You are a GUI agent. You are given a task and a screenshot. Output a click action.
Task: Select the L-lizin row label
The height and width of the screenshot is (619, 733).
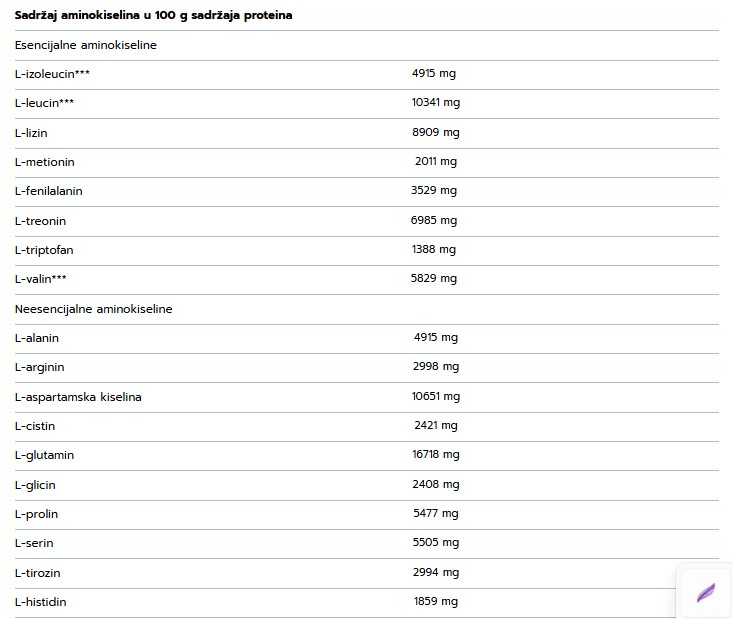click(32, 132)
